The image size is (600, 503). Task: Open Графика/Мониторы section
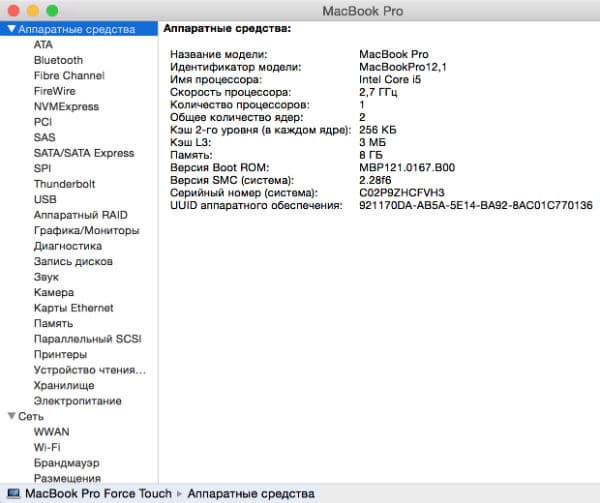coord(86,230)
